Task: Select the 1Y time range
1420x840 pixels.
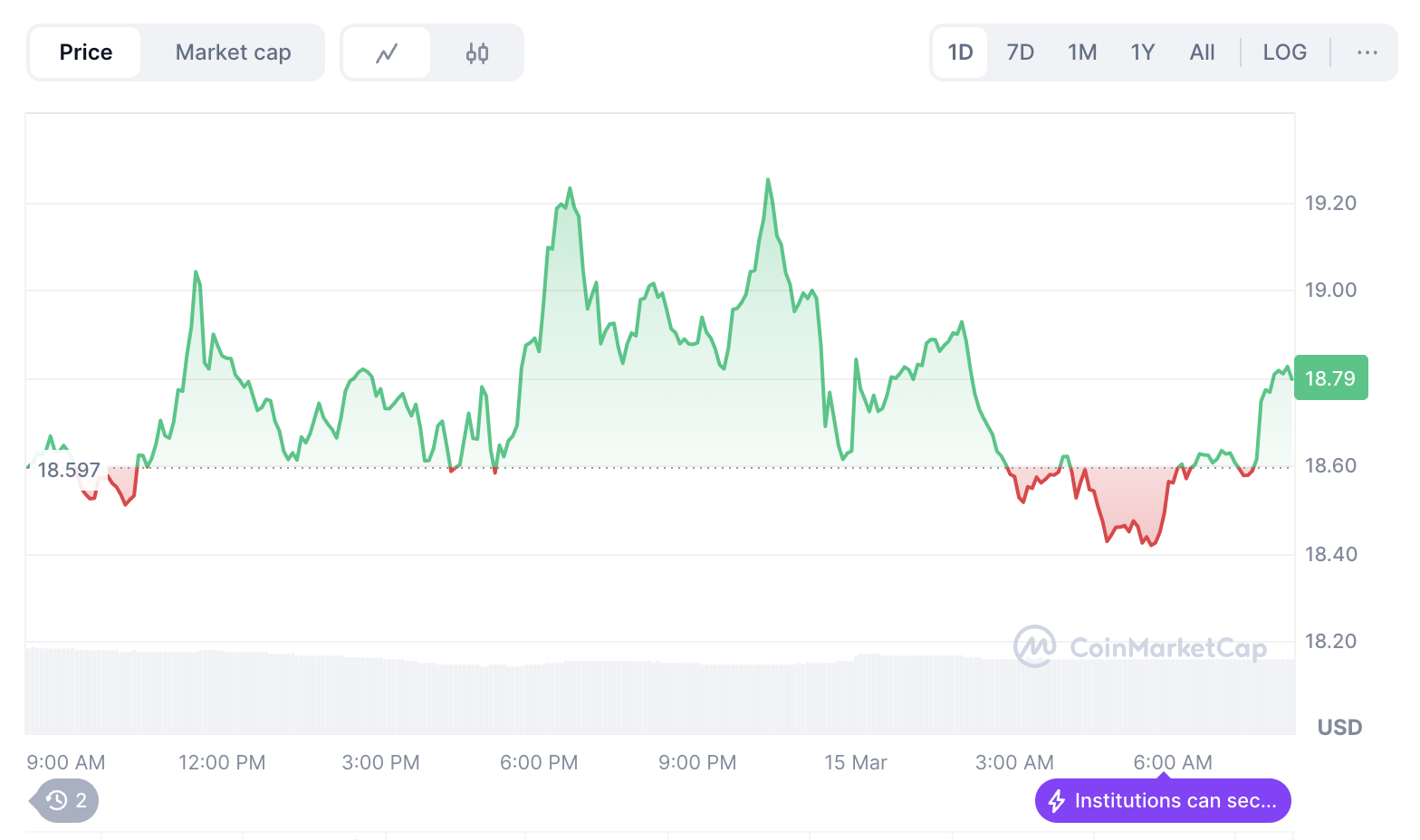Action: (1142, 52)
